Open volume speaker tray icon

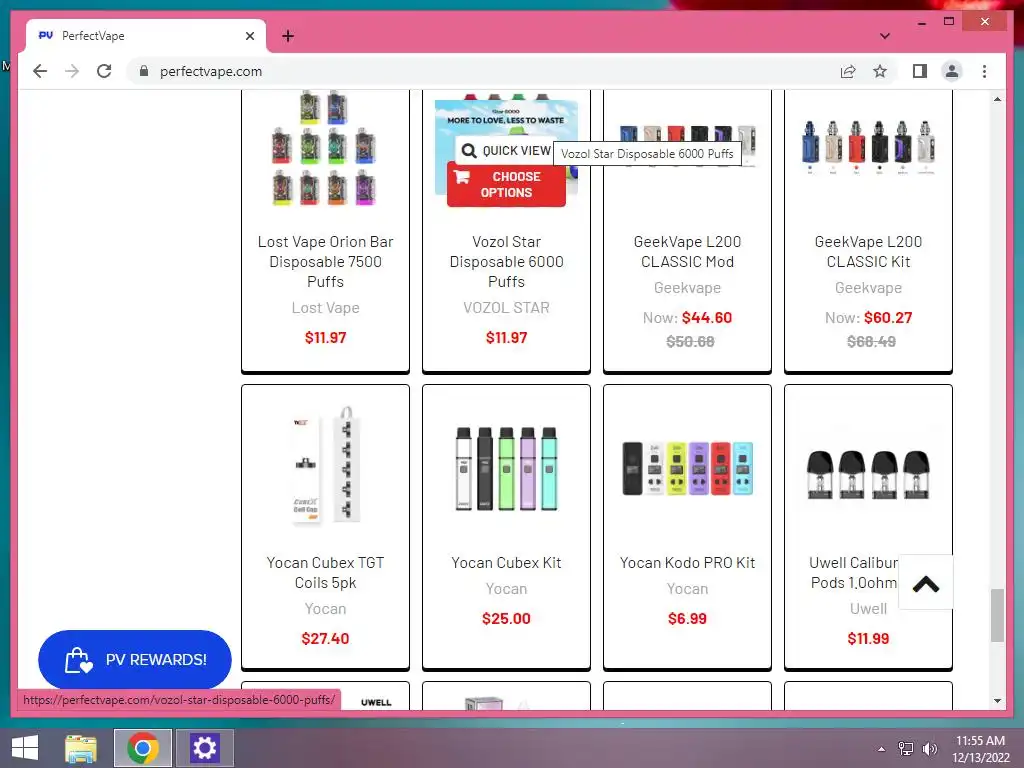[929, 748]
